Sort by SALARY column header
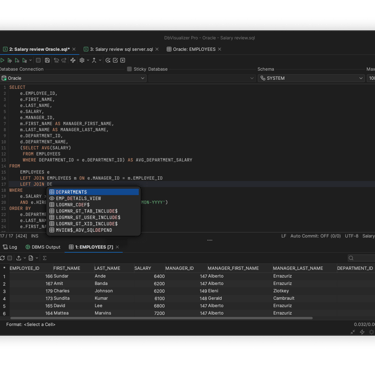375x366 pixels. click(x=143, y=268)
